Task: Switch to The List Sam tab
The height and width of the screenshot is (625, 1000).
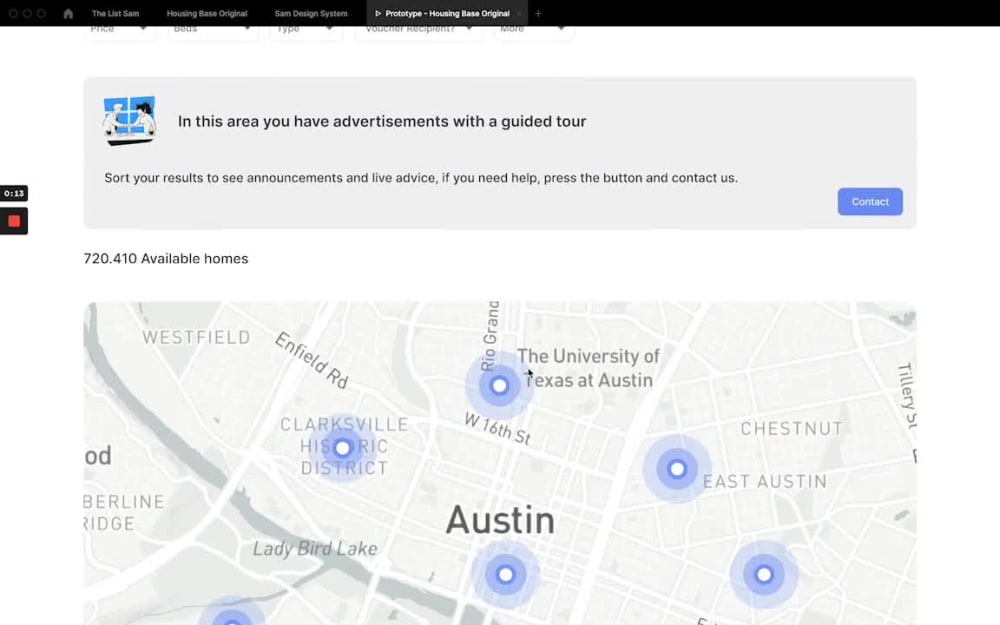Action: [115, 13]
